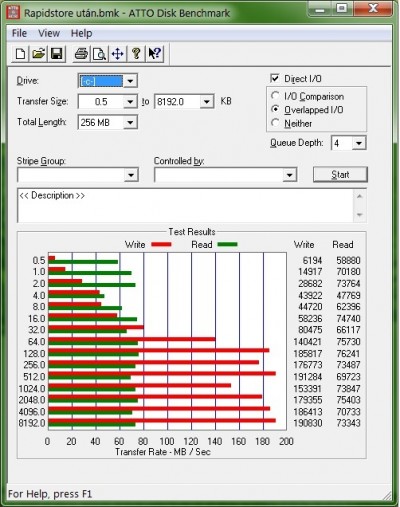The width and height of the screenshot is (400, 507).
Task: Open the Total Length 256 MB dropdown
Action: pos(130,122)
